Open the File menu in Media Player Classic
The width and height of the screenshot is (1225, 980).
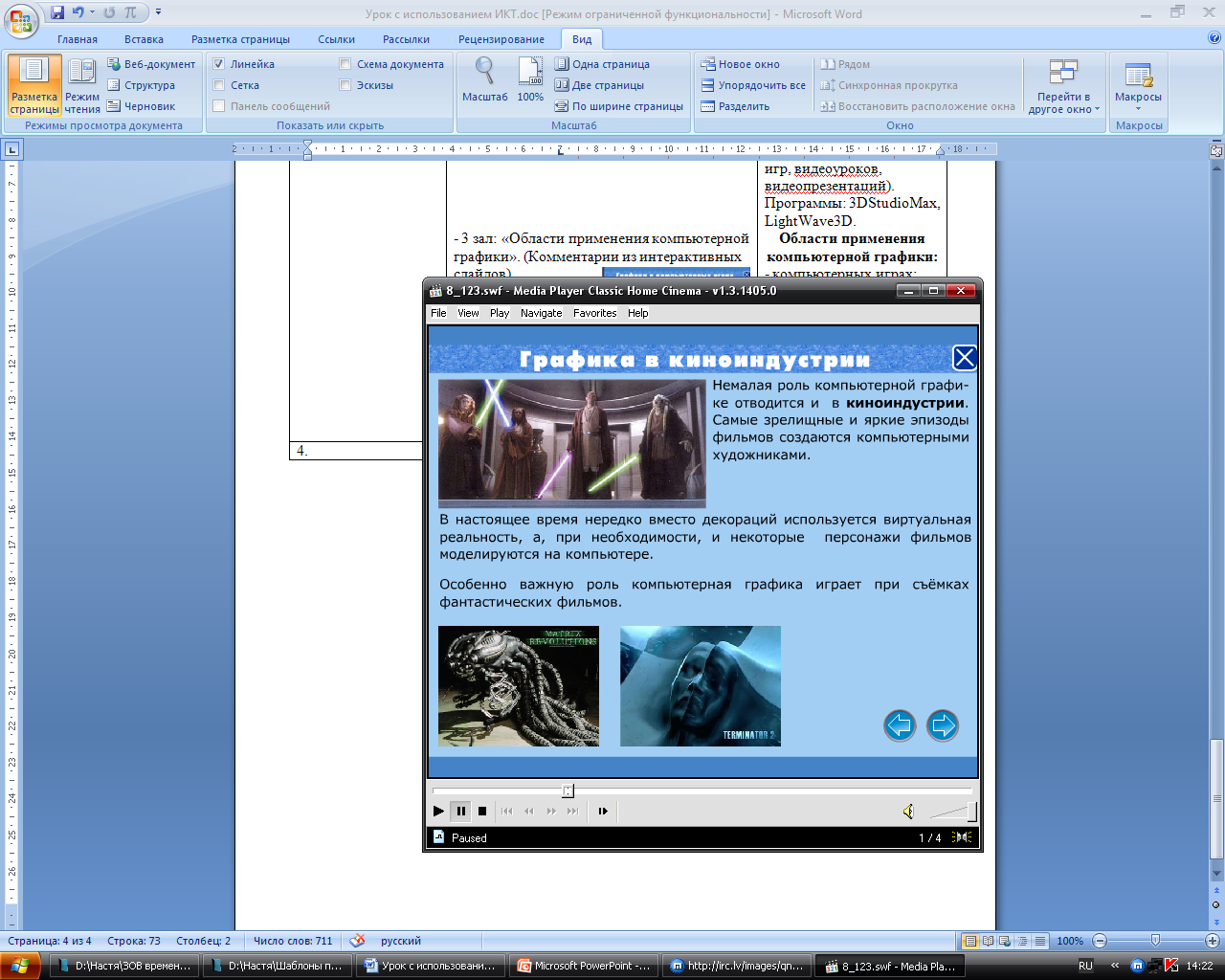tap(438, 313)
